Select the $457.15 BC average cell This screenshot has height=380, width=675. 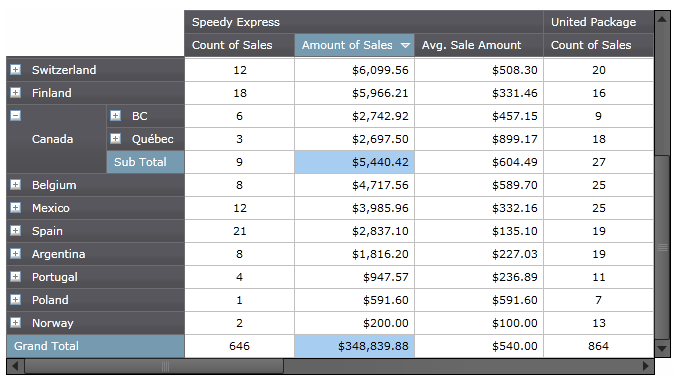point(479,116)
